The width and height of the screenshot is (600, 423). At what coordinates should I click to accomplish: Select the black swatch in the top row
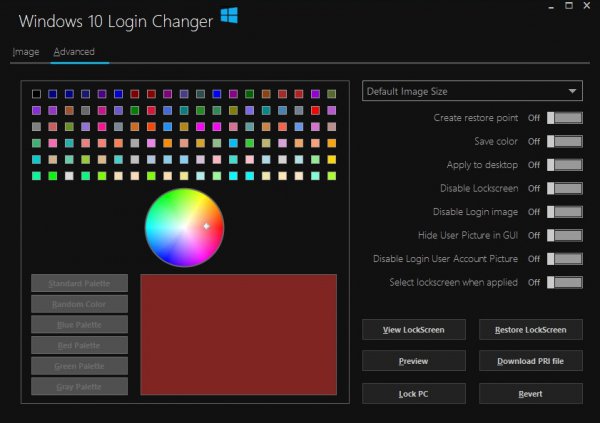[36, 94]
